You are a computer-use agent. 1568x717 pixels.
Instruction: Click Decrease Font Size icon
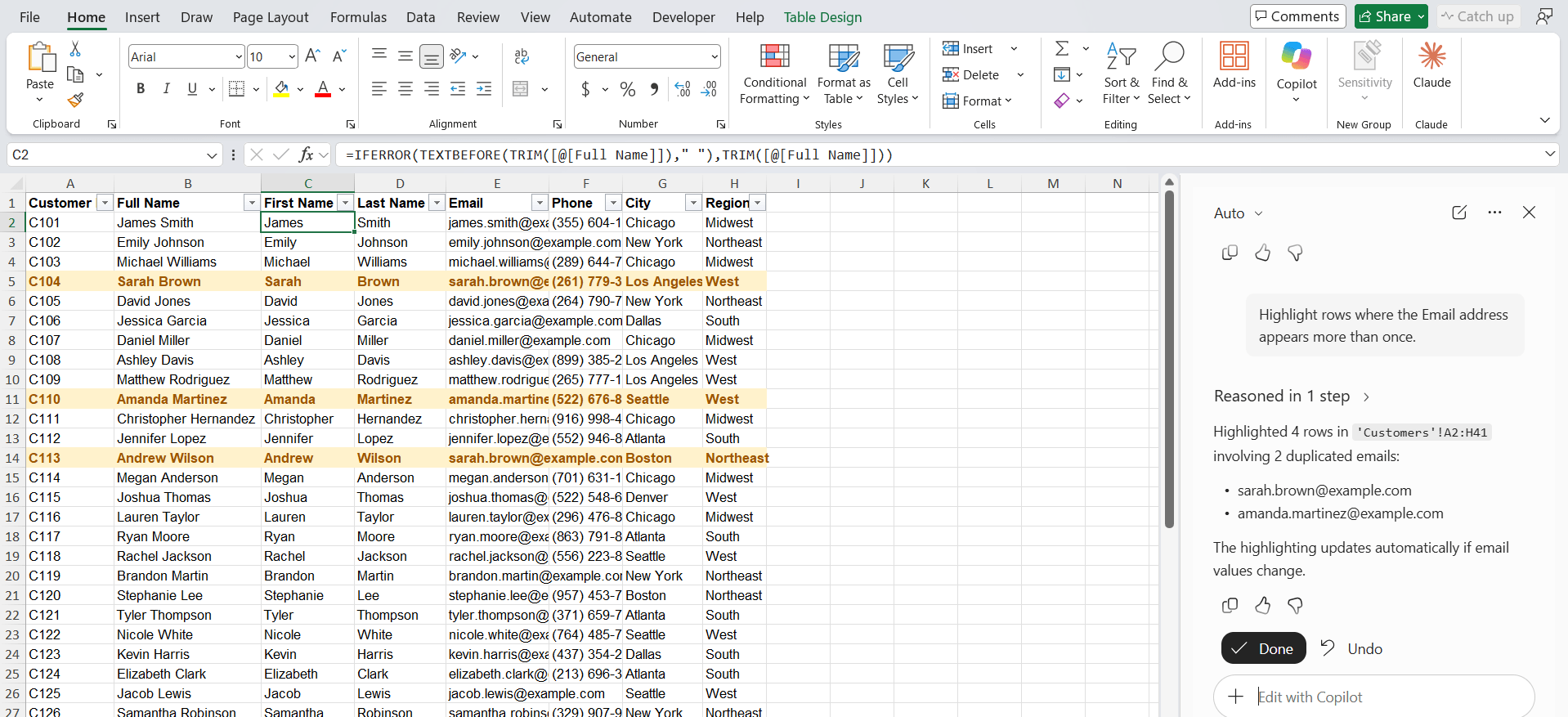click(x=339, y=56)
